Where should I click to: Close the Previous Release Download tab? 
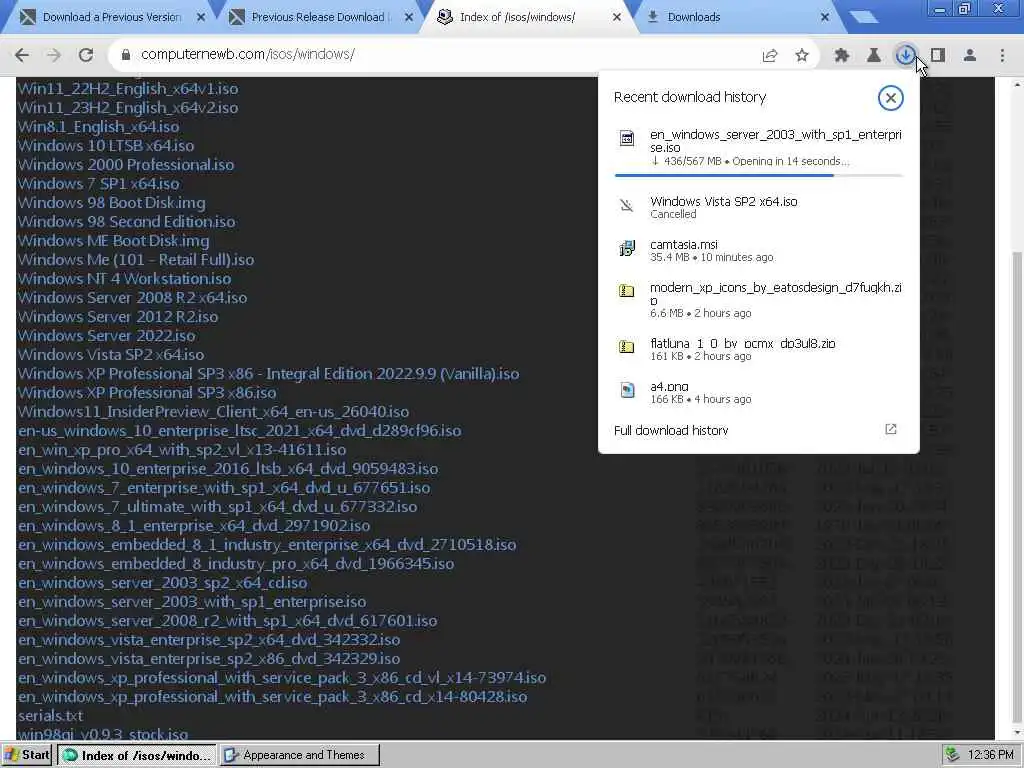(x=409, y=17)
